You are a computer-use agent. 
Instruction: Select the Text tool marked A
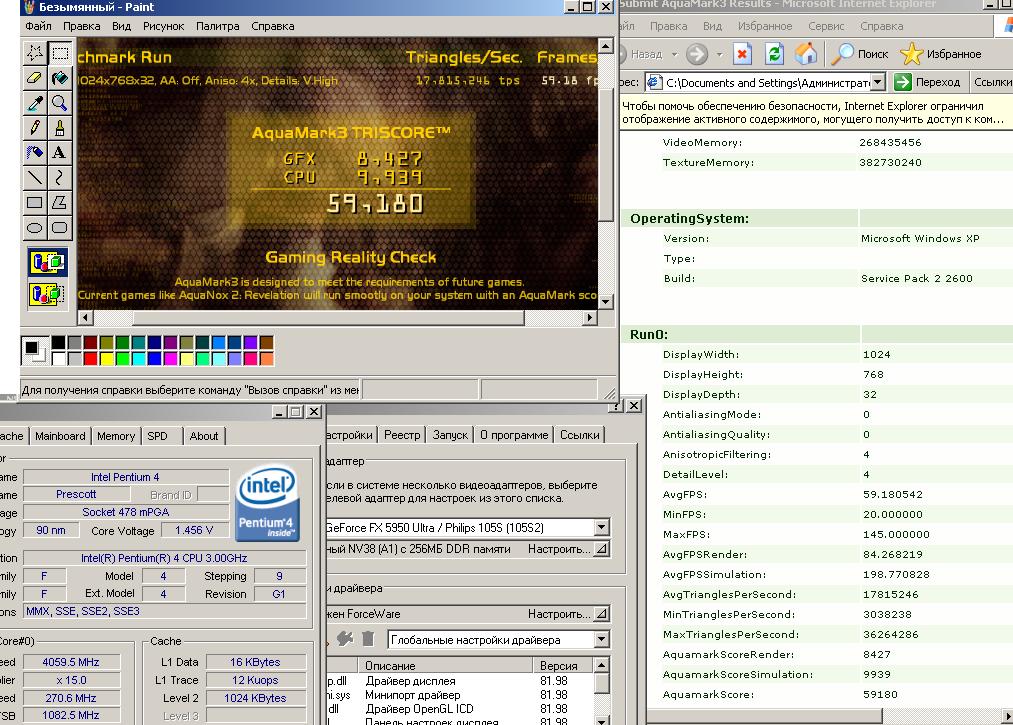click(x=59, y=152)
